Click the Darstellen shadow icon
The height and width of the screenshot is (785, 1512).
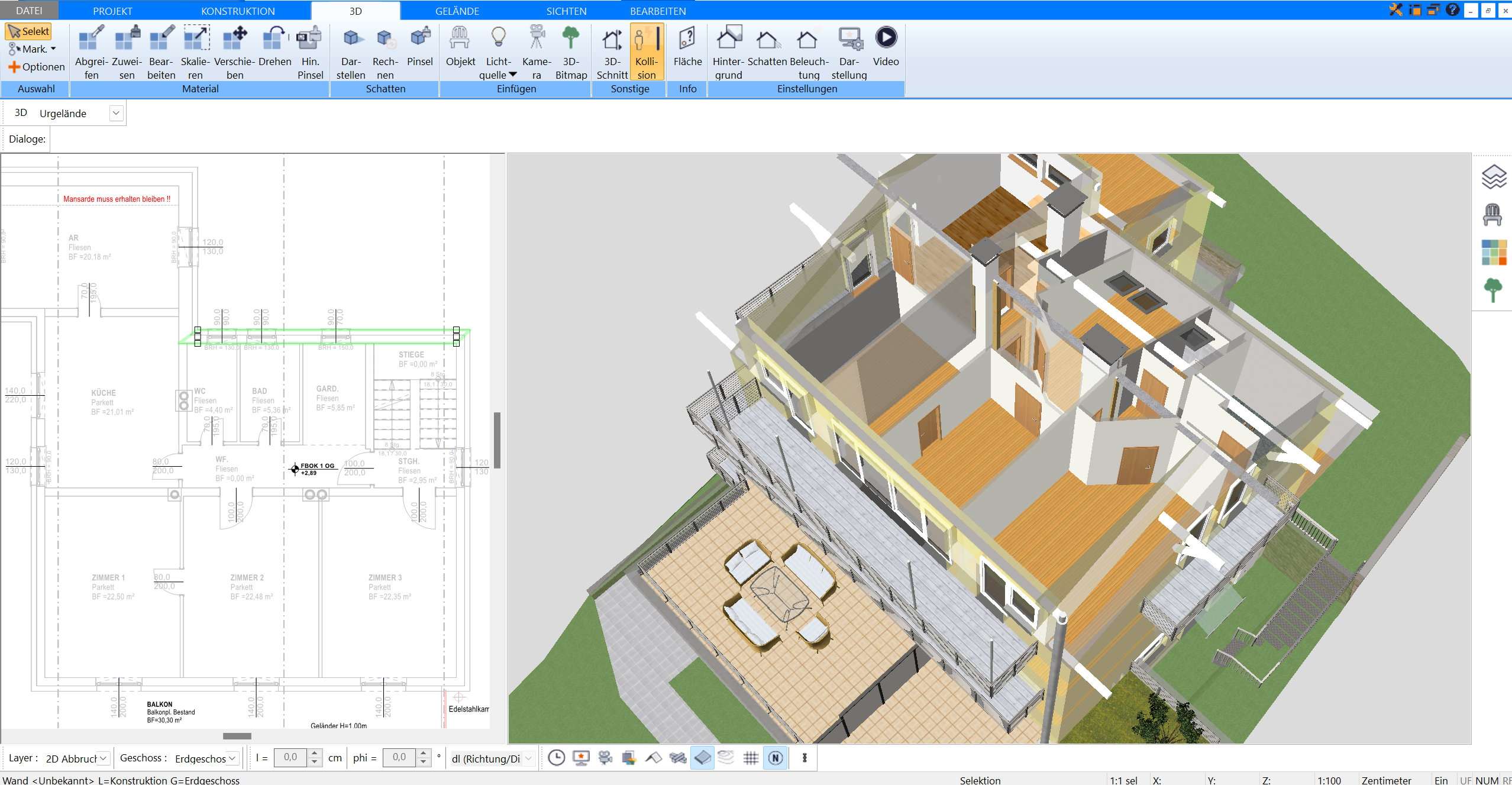pos(351,52)
